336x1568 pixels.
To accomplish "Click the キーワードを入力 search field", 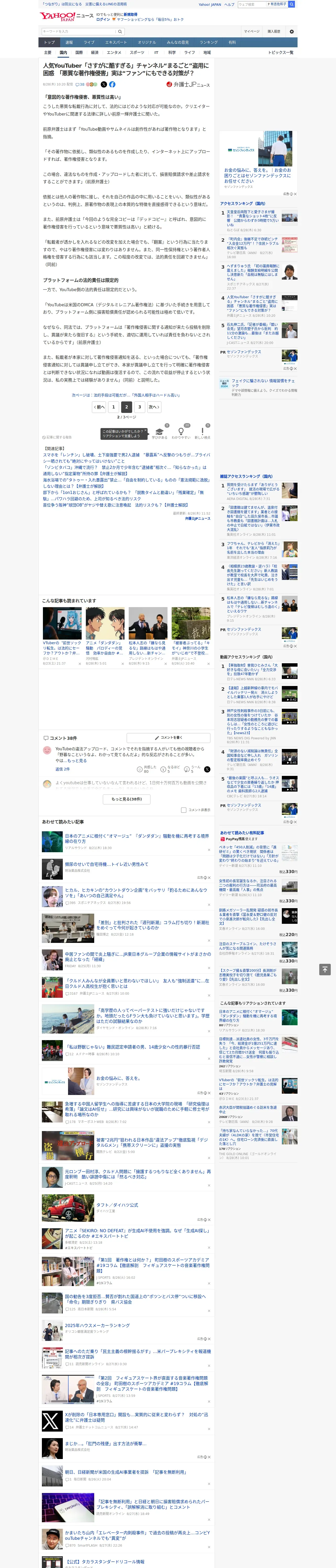I will click(x=79, y=32).
